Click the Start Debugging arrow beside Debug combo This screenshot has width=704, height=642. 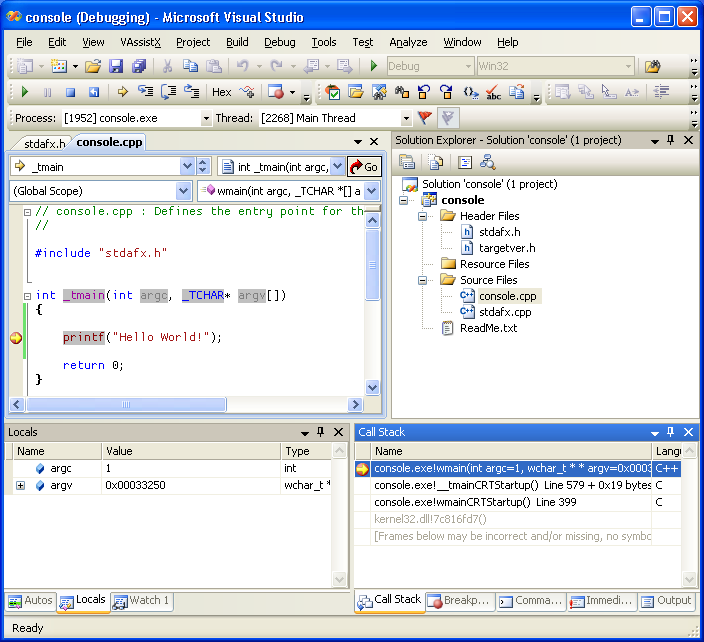point(374,66)
